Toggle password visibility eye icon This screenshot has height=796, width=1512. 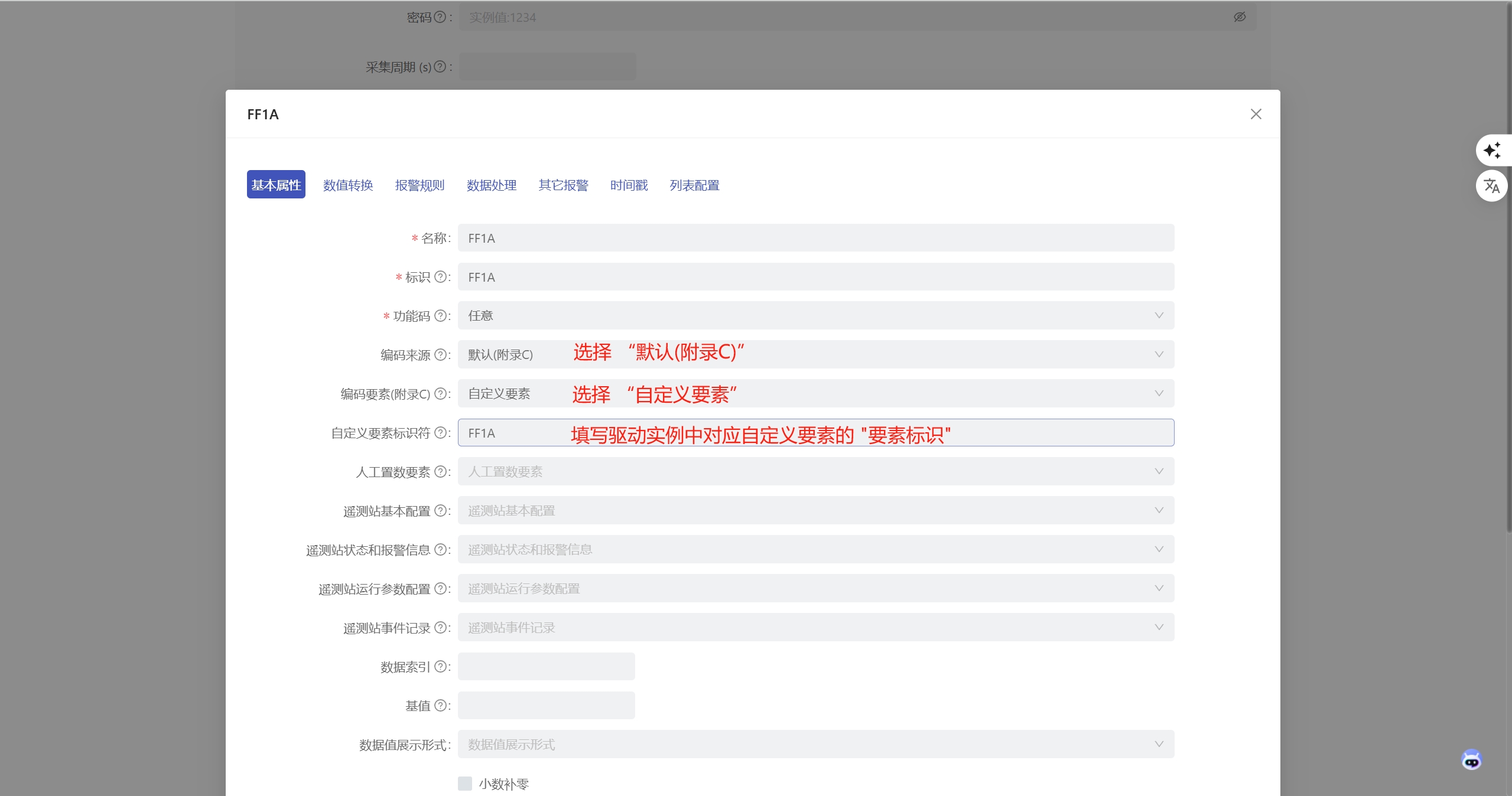[x=1240, y=17]
